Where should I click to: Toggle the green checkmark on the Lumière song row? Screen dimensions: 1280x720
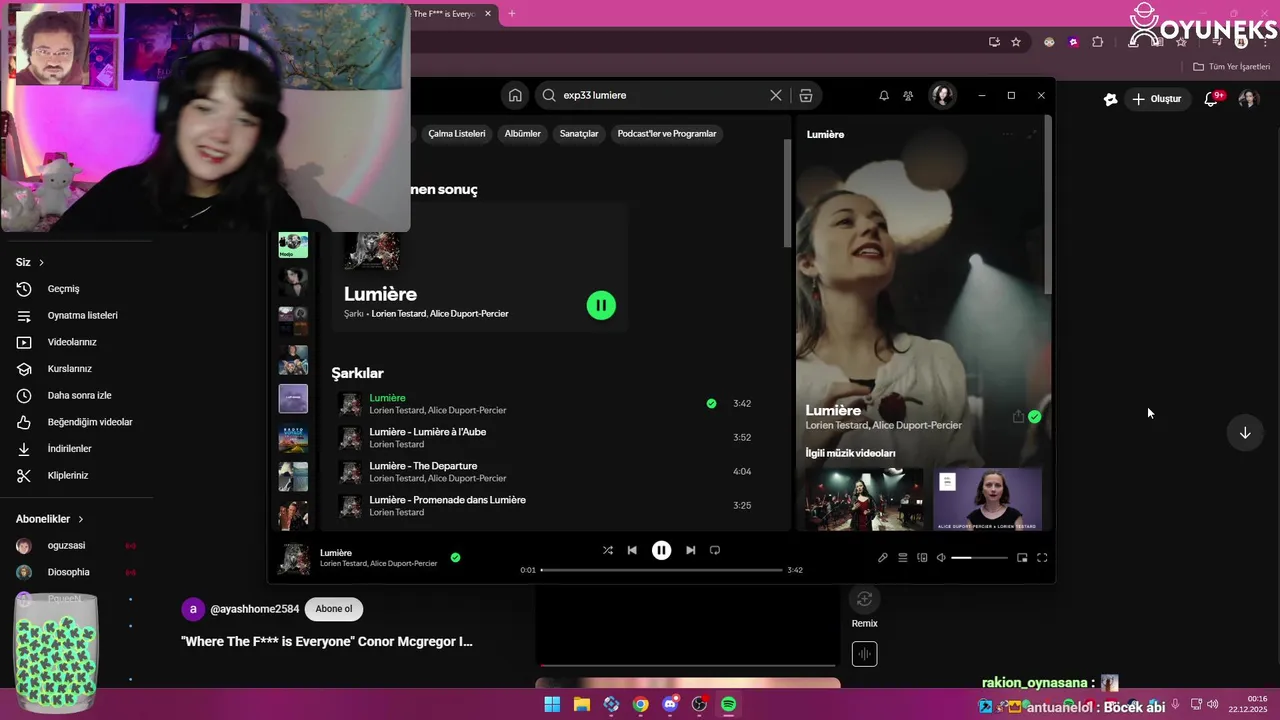(x=711, y=404)
